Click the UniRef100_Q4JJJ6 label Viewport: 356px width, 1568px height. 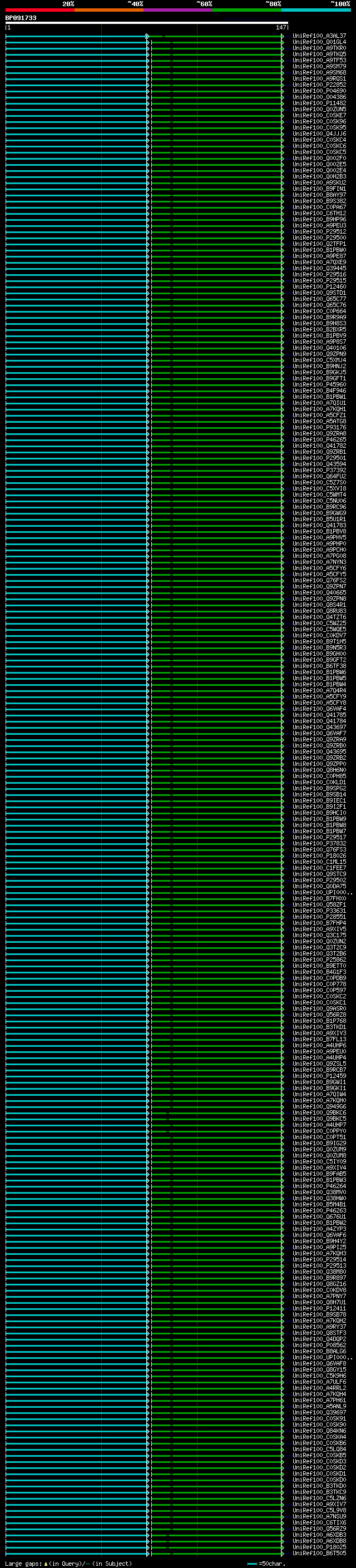click(x=319, y=134)
